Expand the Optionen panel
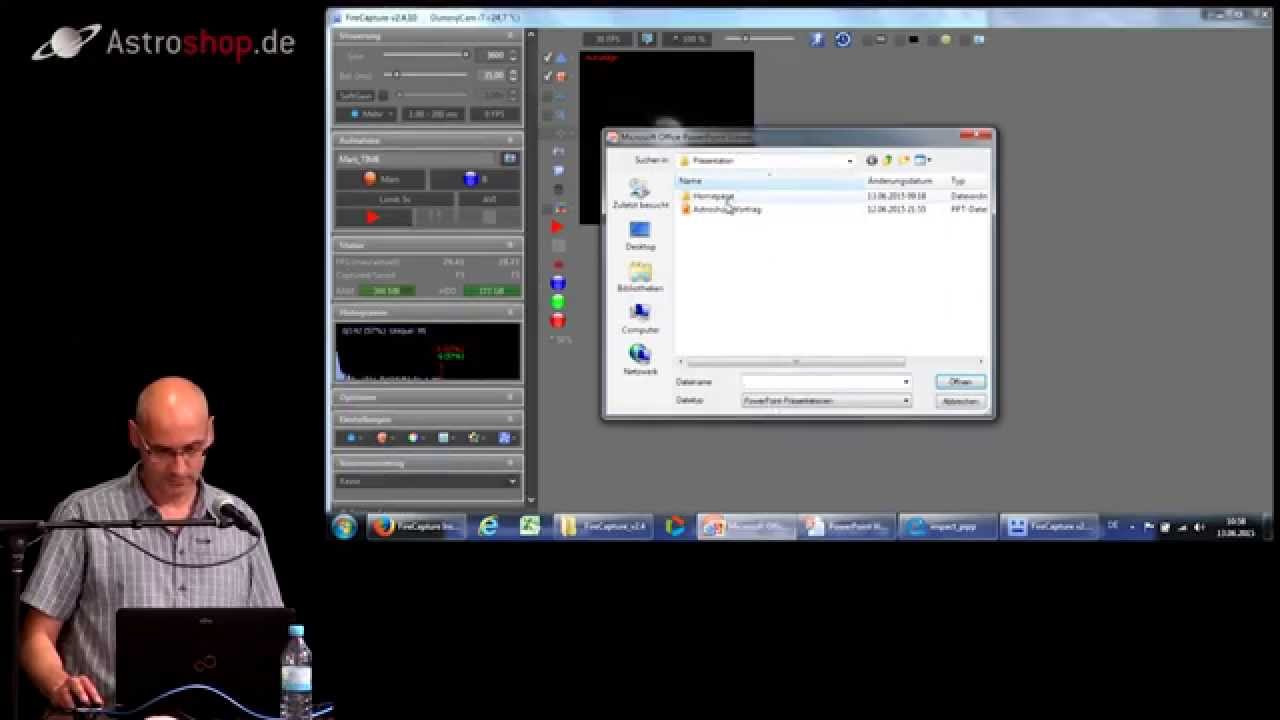 (x=510, y=397)
